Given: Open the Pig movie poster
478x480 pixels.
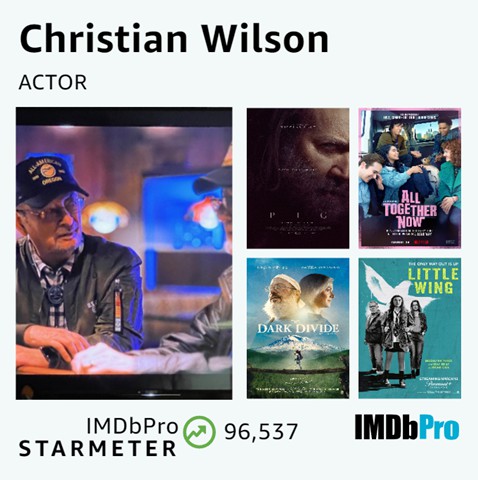Looking at the screenshot, I should click(298, 178).
